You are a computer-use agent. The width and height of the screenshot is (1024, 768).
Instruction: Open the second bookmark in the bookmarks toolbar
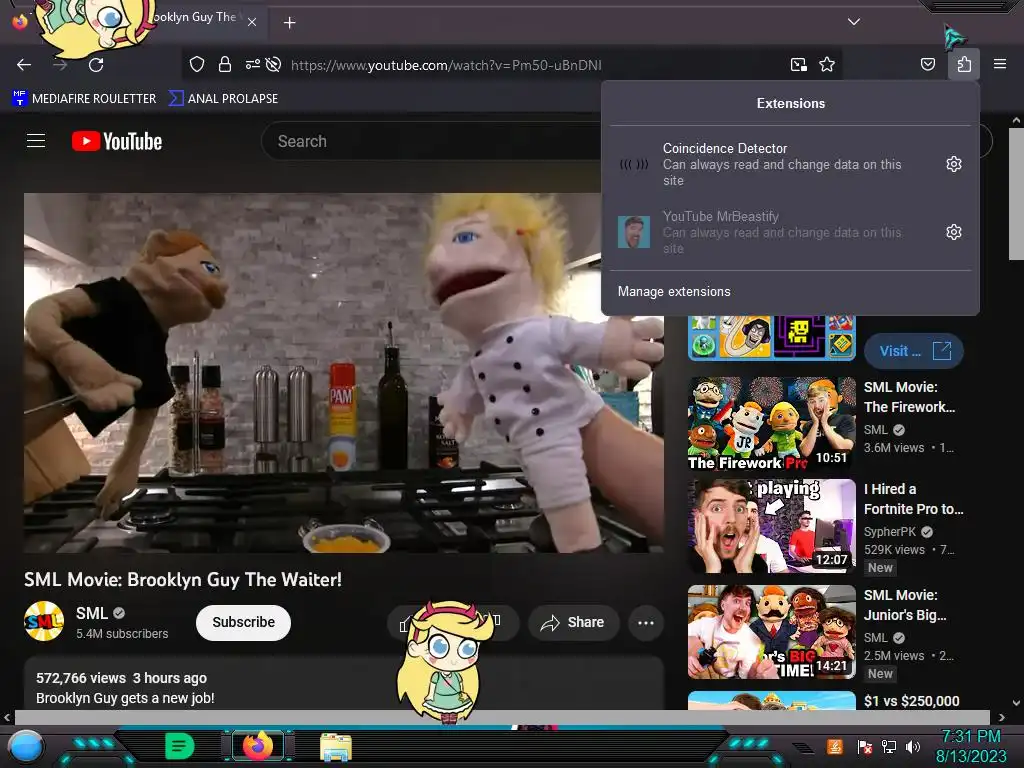click(223, 99)
